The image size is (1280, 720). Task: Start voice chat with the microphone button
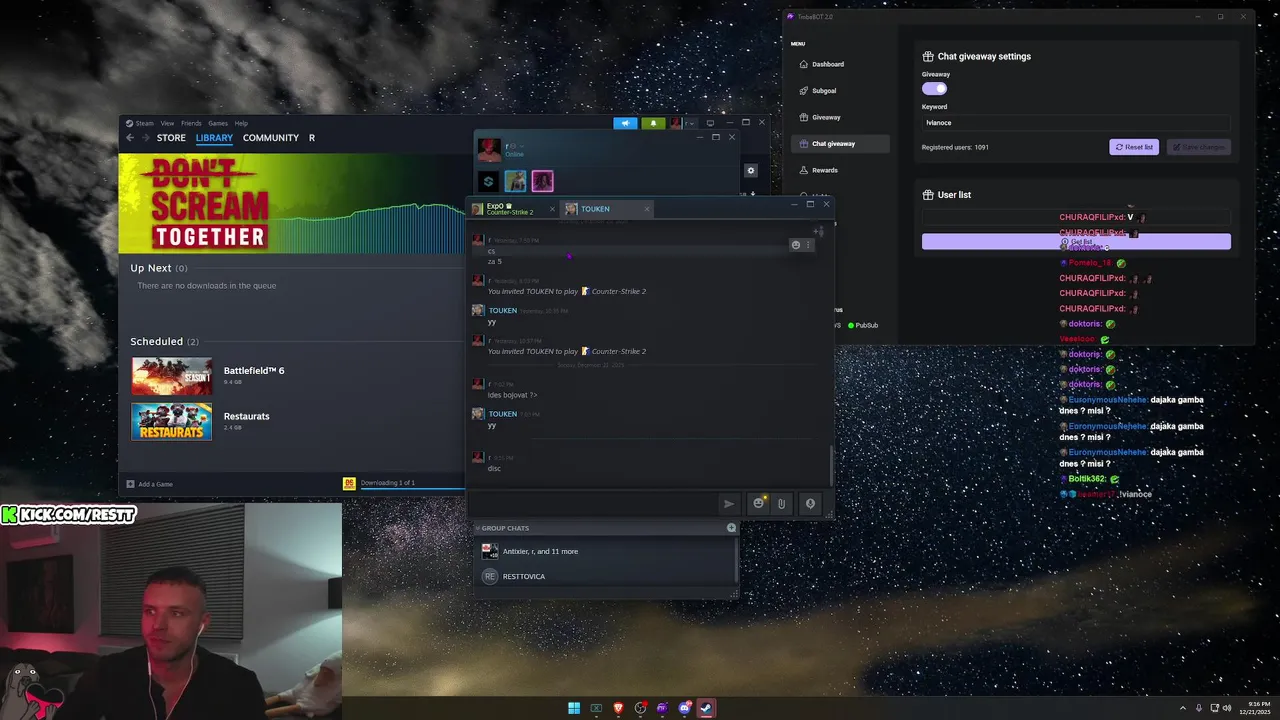click(x=811, y=504)
